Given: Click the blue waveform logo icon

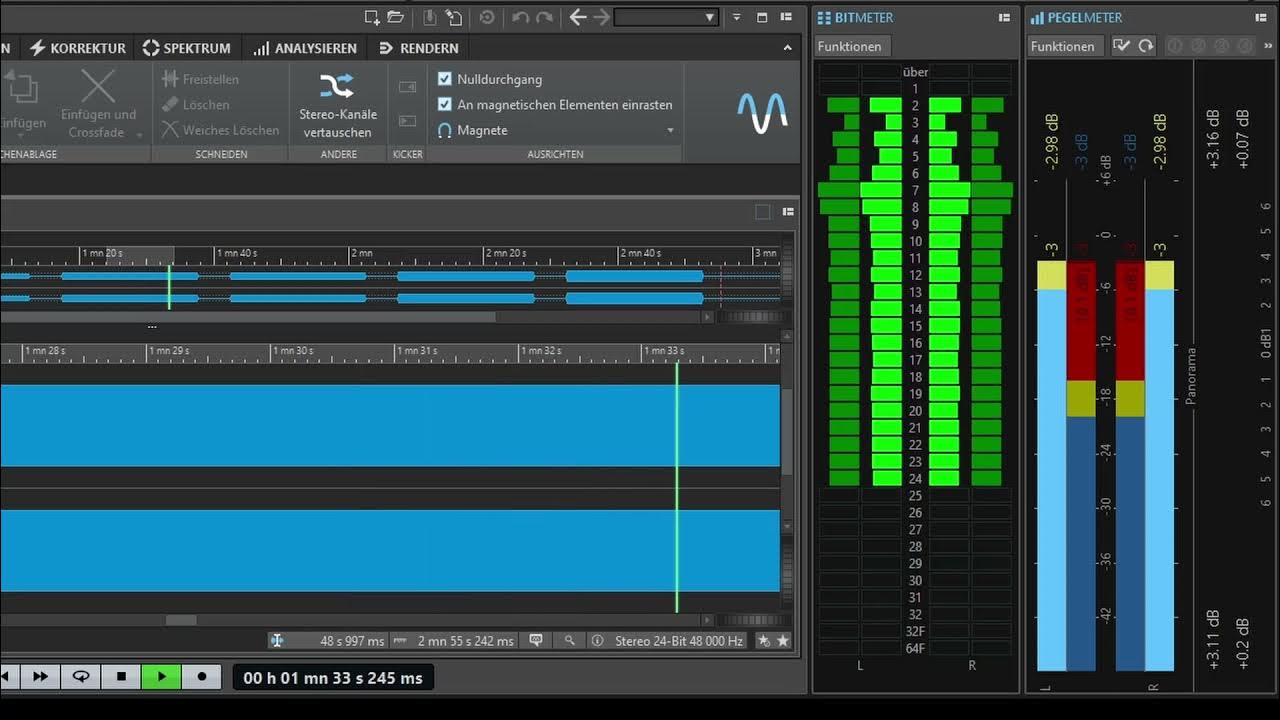Looking at the screenshot, I should tap(762, 113).
